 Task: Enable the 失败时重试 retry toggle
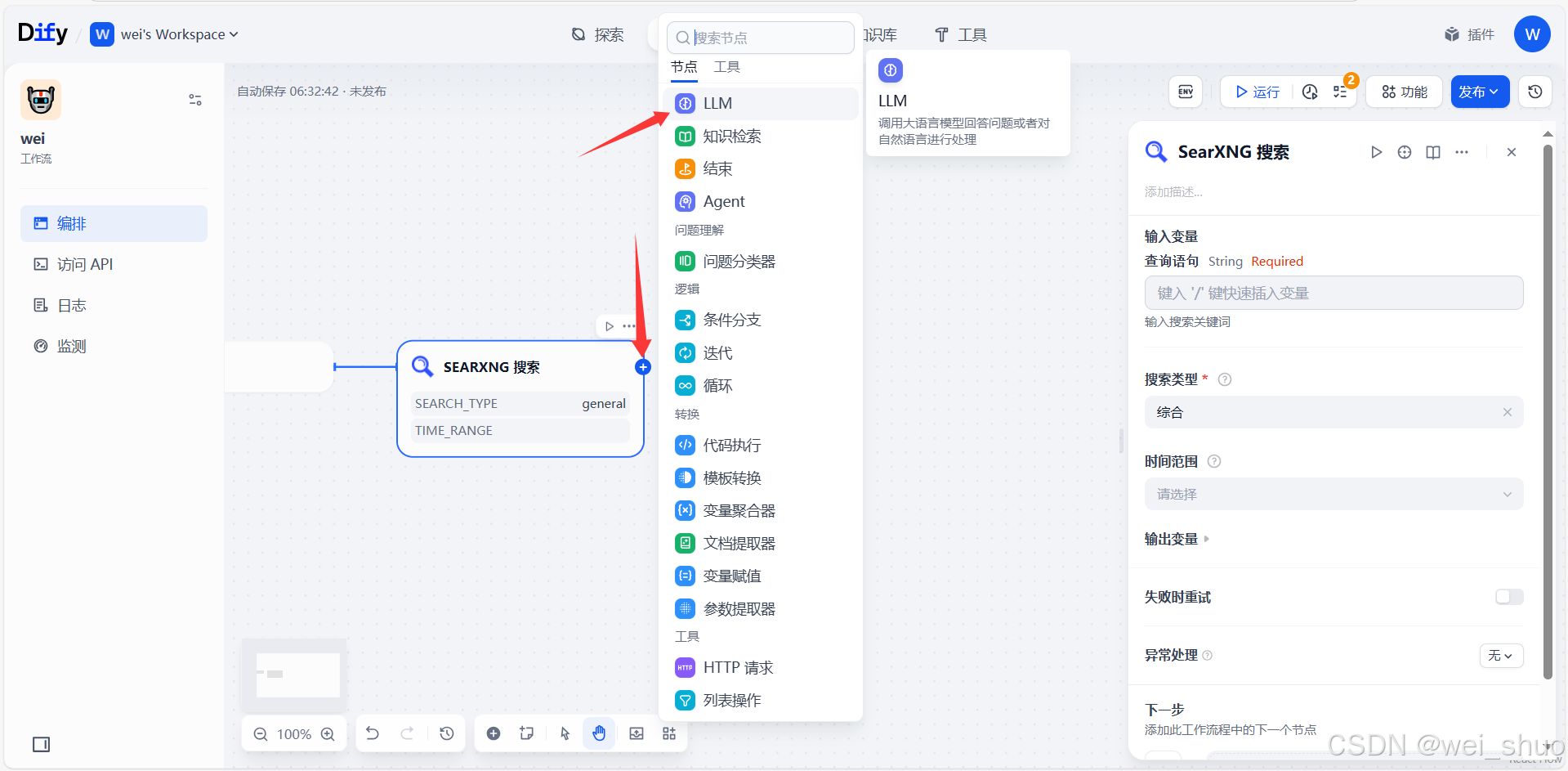(x=1508, y=597)
